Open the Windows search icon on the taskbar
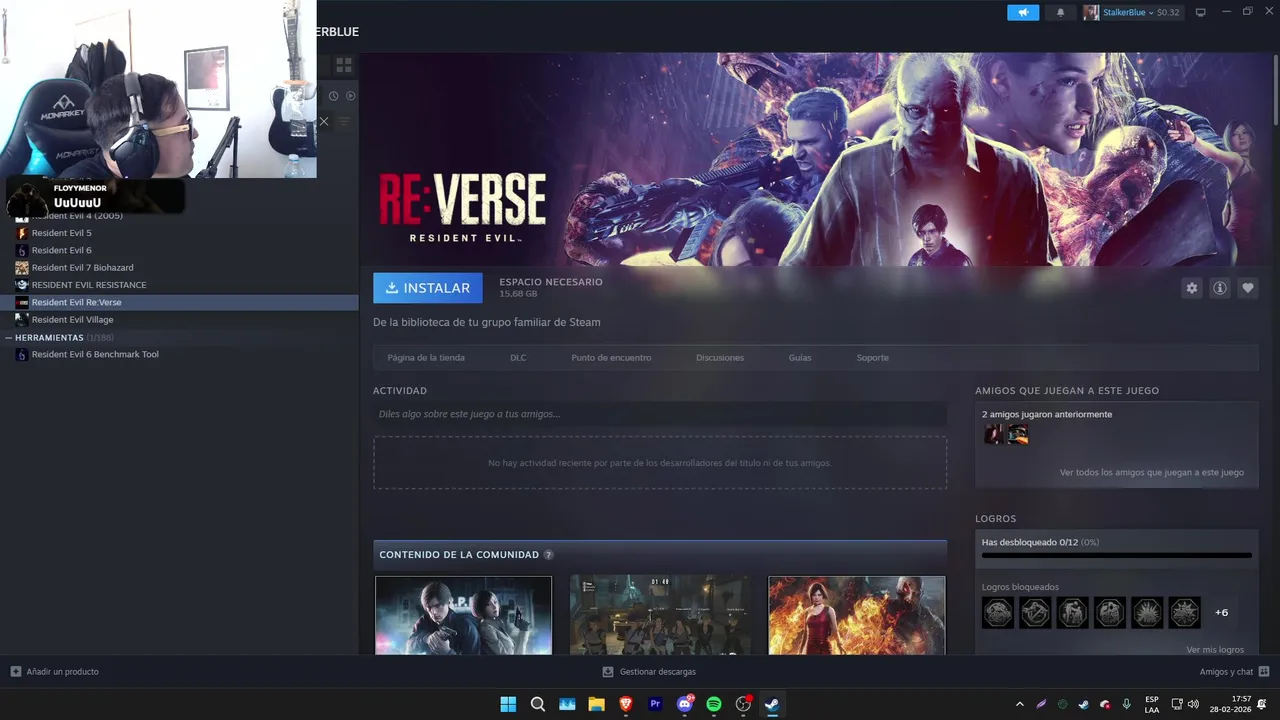 [x=537, y=704]
